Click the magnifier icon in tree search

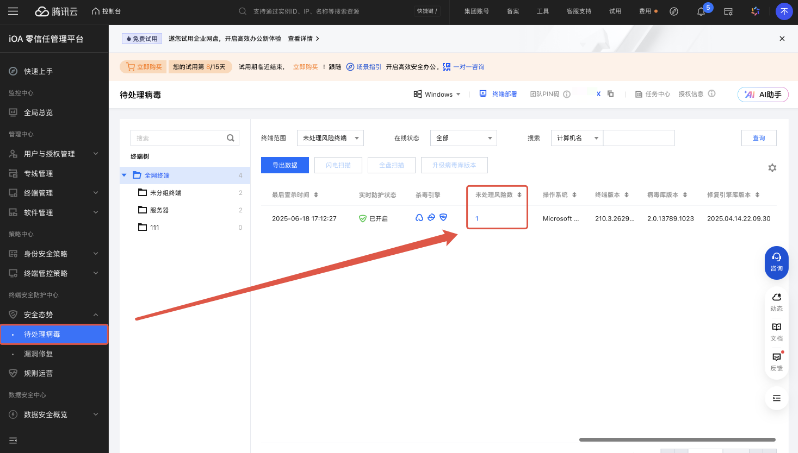[231, 138]
